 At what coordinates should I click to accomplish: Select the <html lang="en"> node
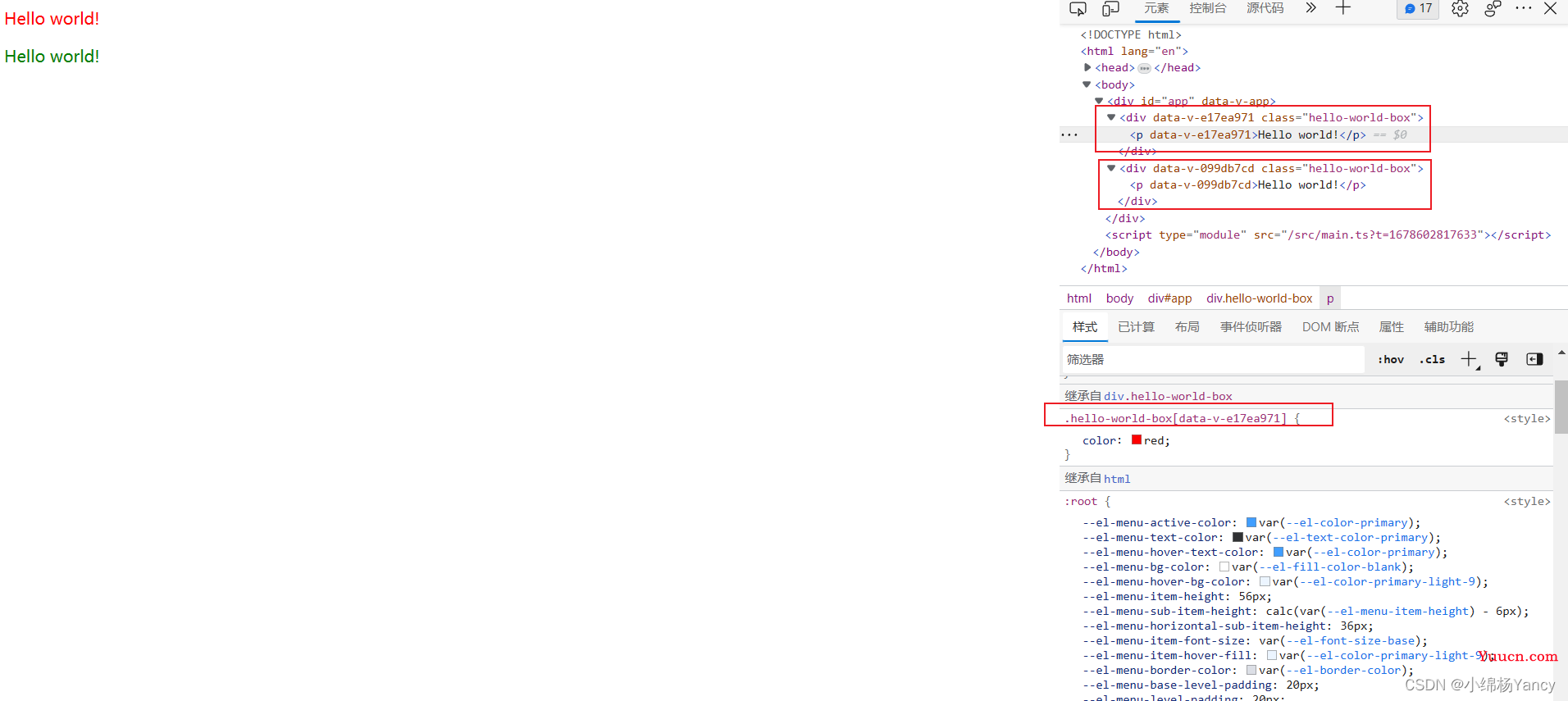pyautogui.click(x=1133, y=51)
